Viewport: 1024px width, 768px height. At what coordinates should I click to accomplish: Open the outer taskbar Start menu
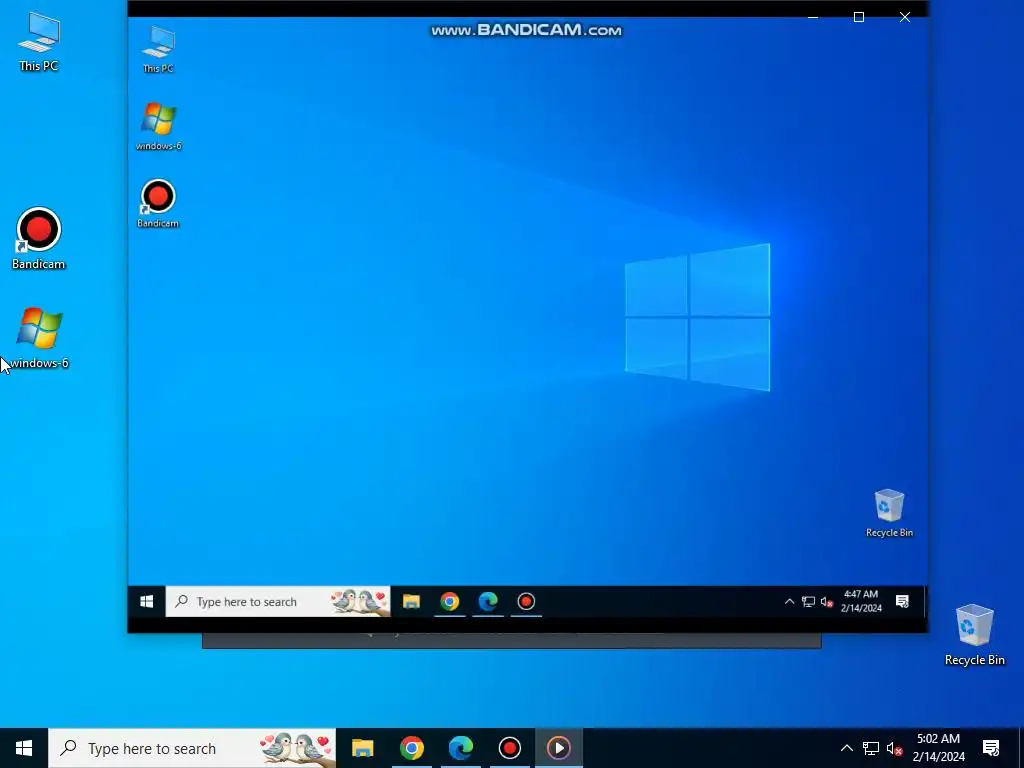pyautogui.click(x=24, y=748)
